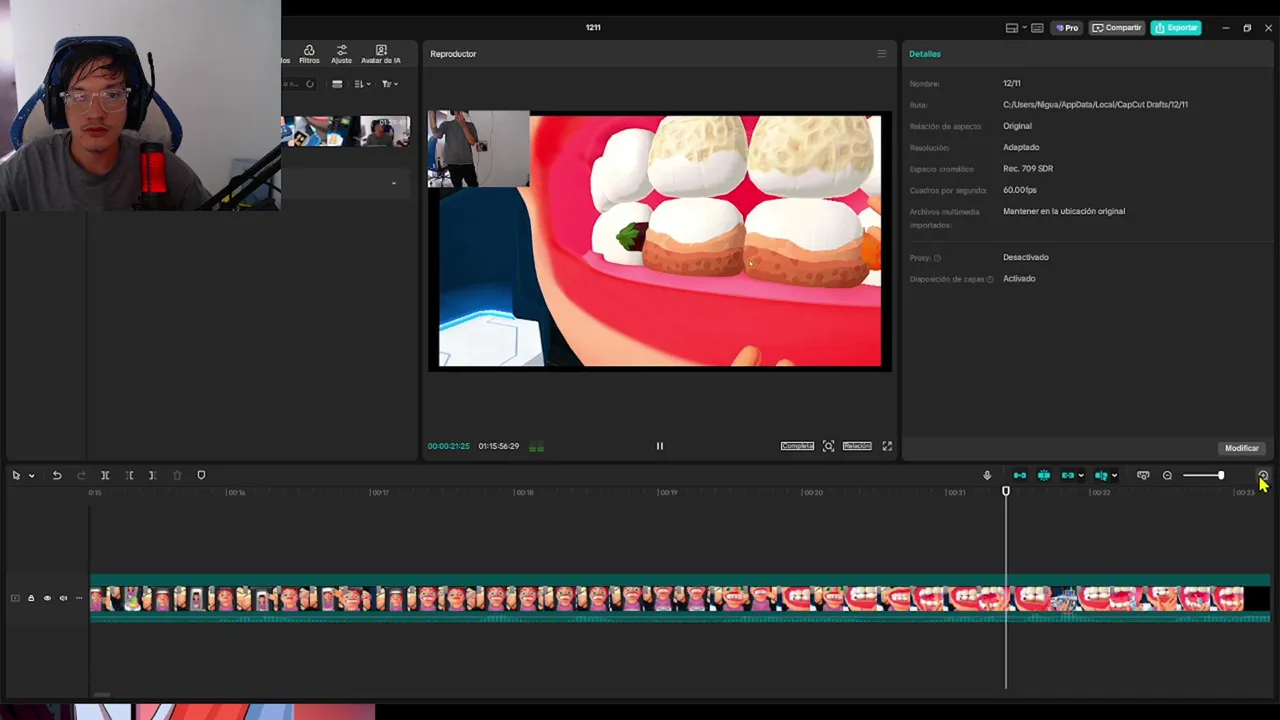
Task: Lock the main video track
Action: pos(31,598)
